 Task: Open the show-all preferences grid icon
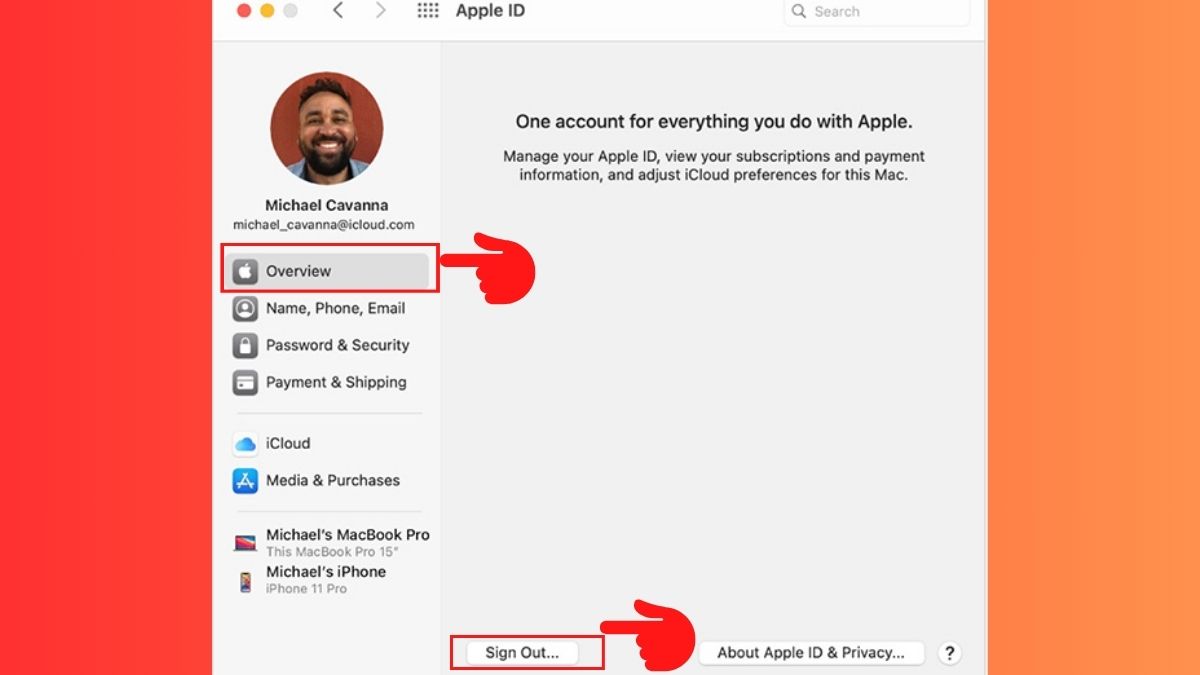click(428, 11)
